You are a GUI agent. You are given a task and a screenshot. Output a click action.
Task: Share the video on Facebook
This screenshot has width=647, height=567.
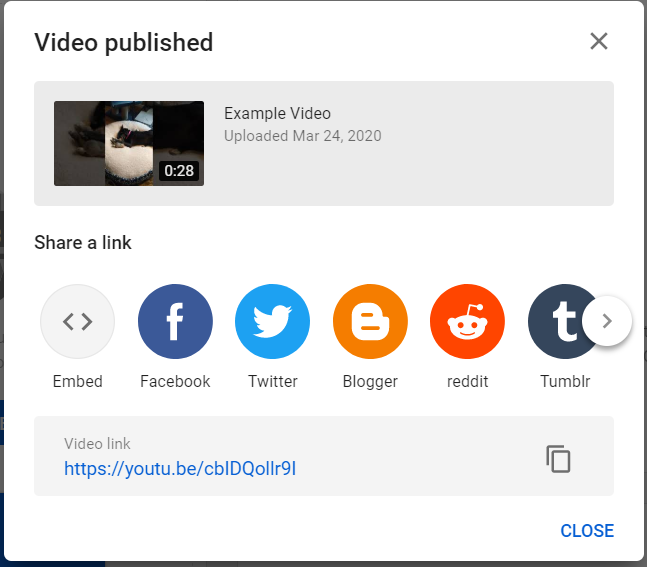(x=175, y=321)
